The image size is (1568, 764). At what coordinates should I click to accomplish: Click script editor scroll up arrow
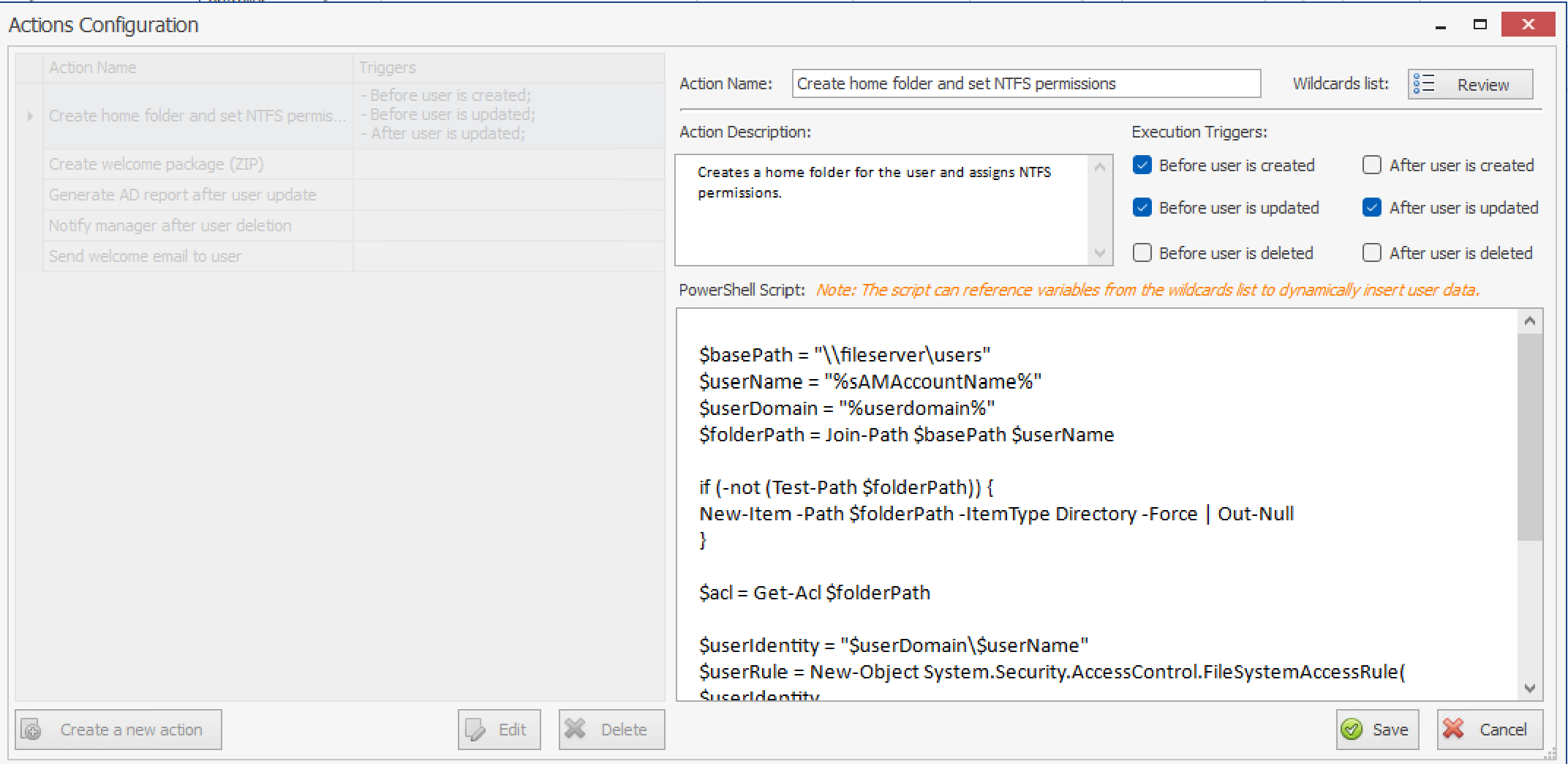point(1530,321)
